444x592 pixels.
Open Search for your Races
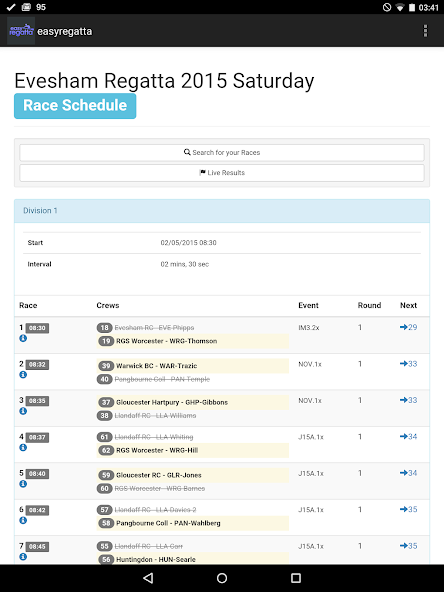point(222,153)
